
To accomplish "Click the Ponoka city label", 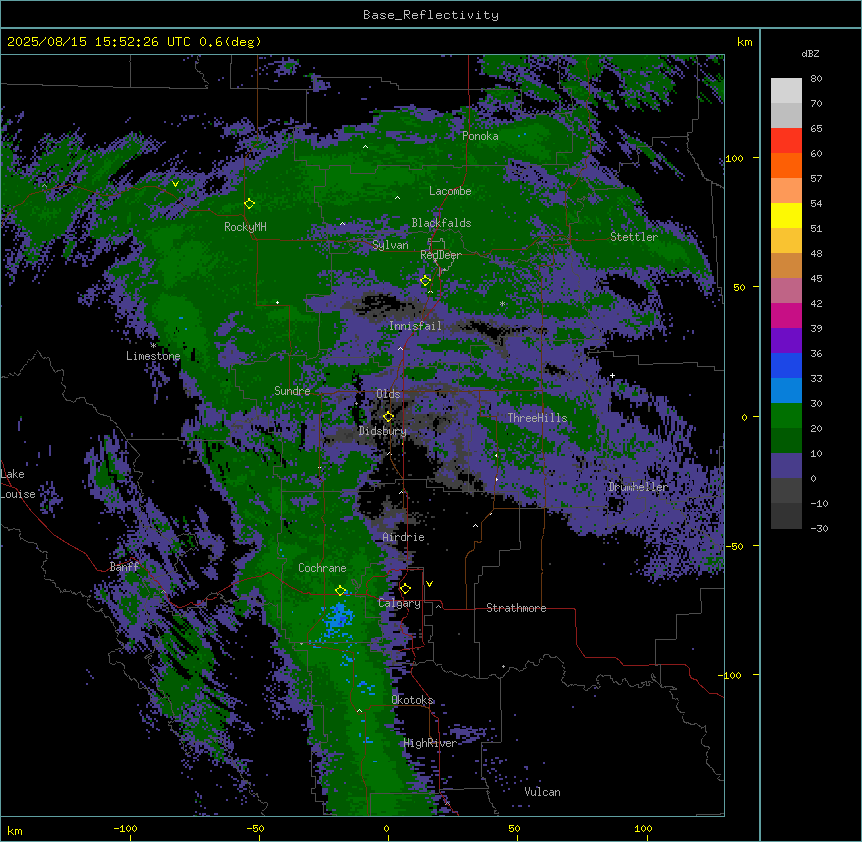I will 480,136.
